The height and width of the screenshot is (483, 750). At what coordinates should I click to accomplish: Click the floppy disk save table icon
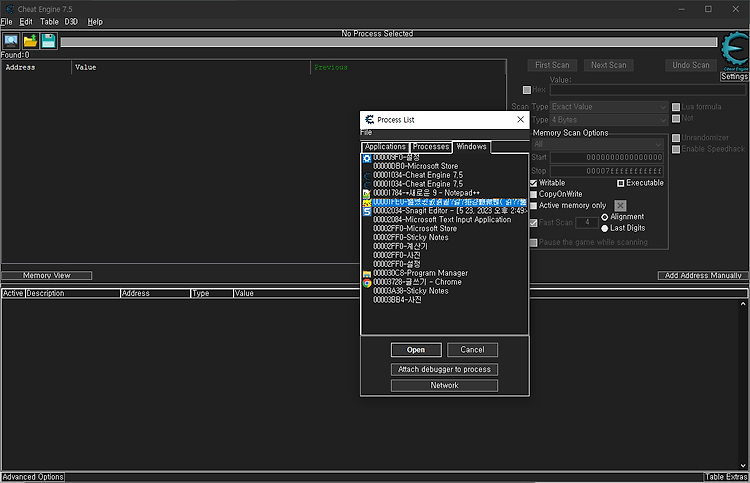click(48, 41)
